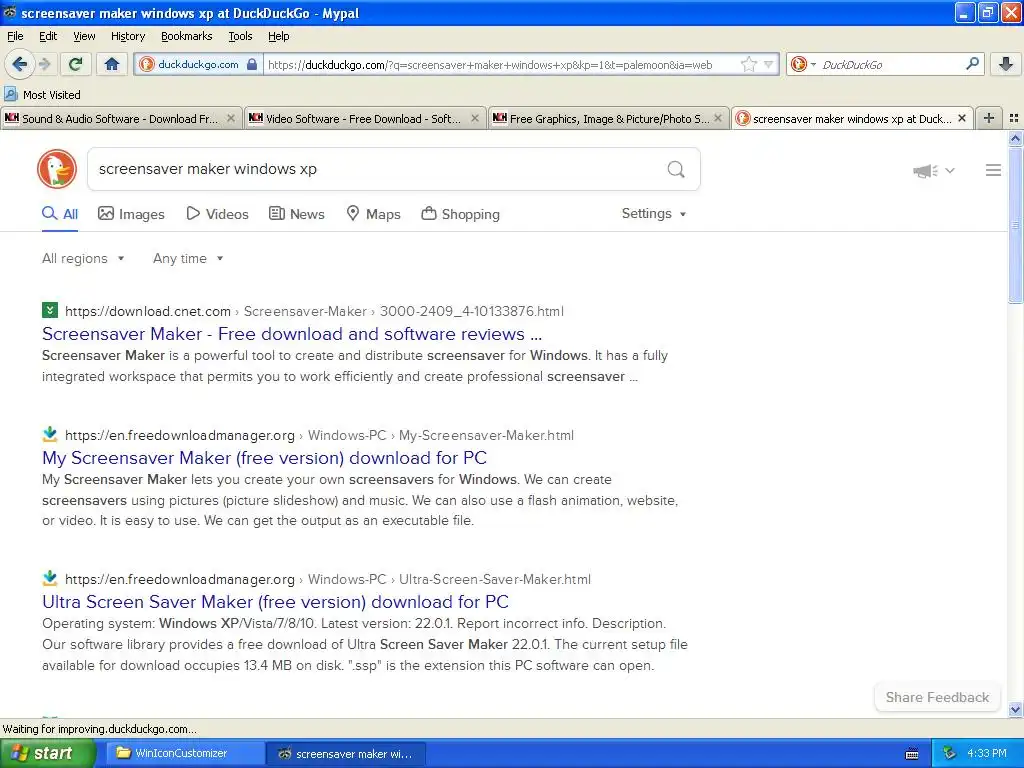Open a new tab with plus button
1024x768 pixels.
click(989, 118)
